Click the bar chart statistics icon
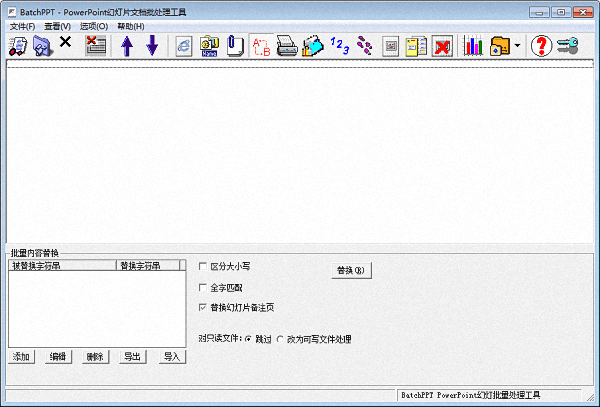The image size is (600, 407). (473, 46)
